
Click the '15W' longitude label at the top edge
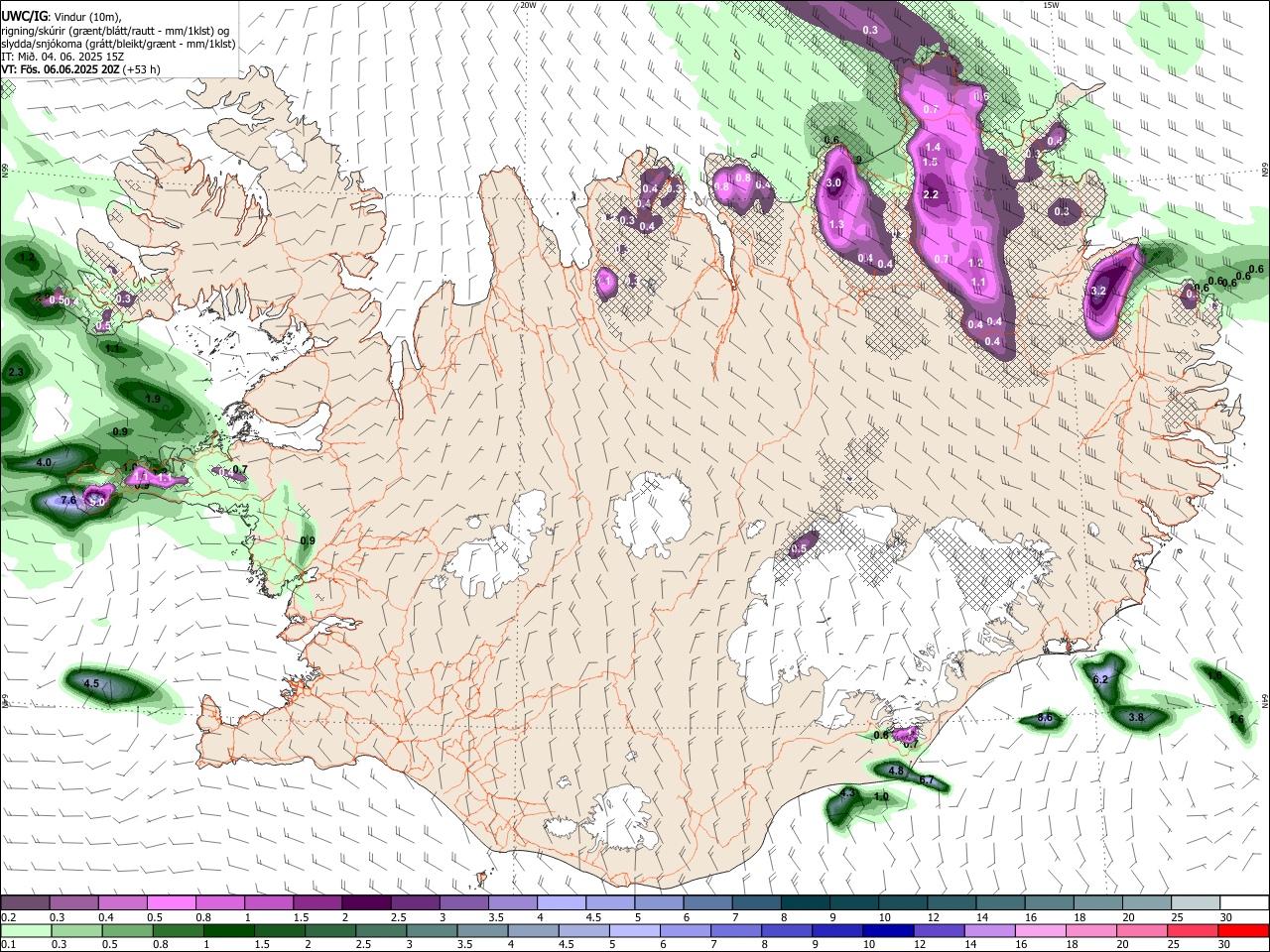tap(1051, 5)
